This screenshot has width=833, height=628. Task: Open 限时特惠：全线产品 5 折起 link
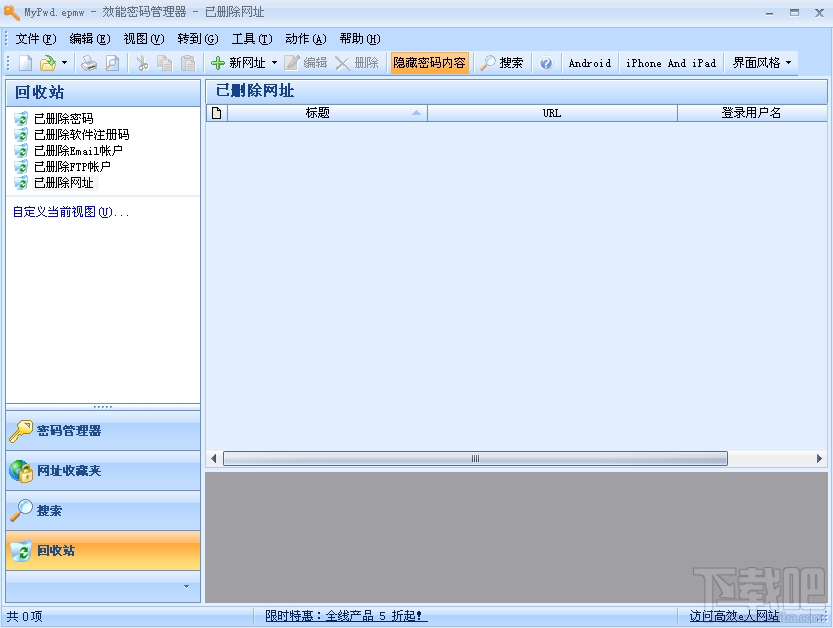[346, 616]
